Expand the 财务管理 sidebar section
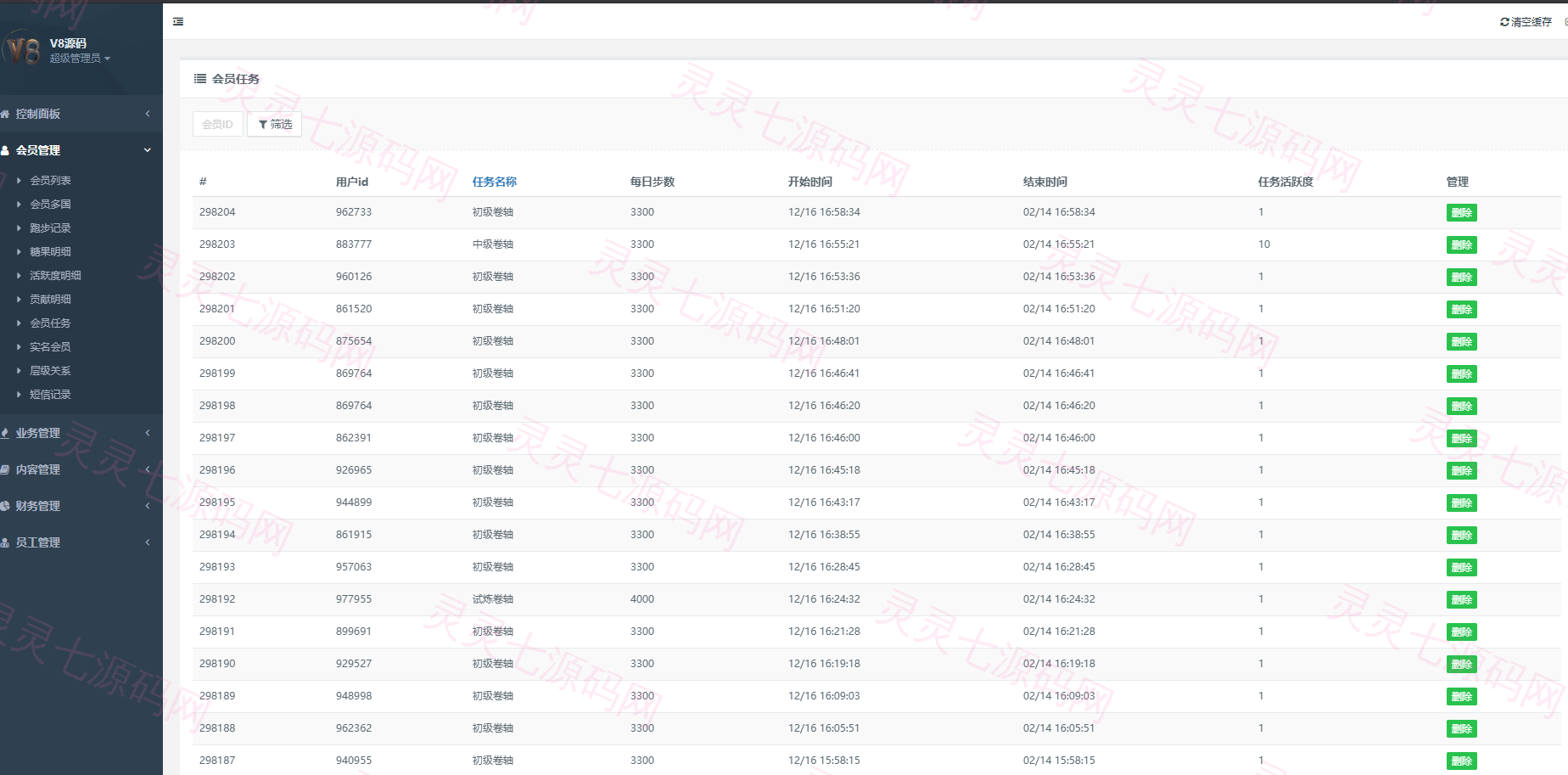Viewport: 1568px width, 775px height. tap(81, 506)
